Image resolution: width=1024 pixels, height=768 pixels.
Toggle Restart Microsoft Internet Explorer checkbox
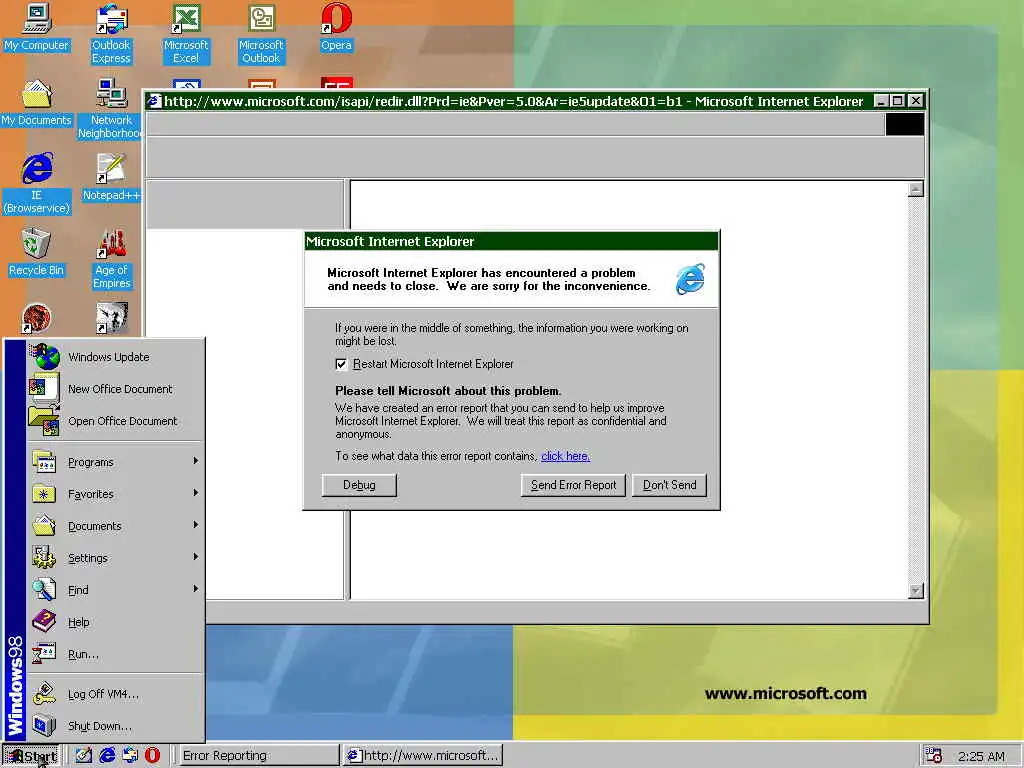coord(341,364)
